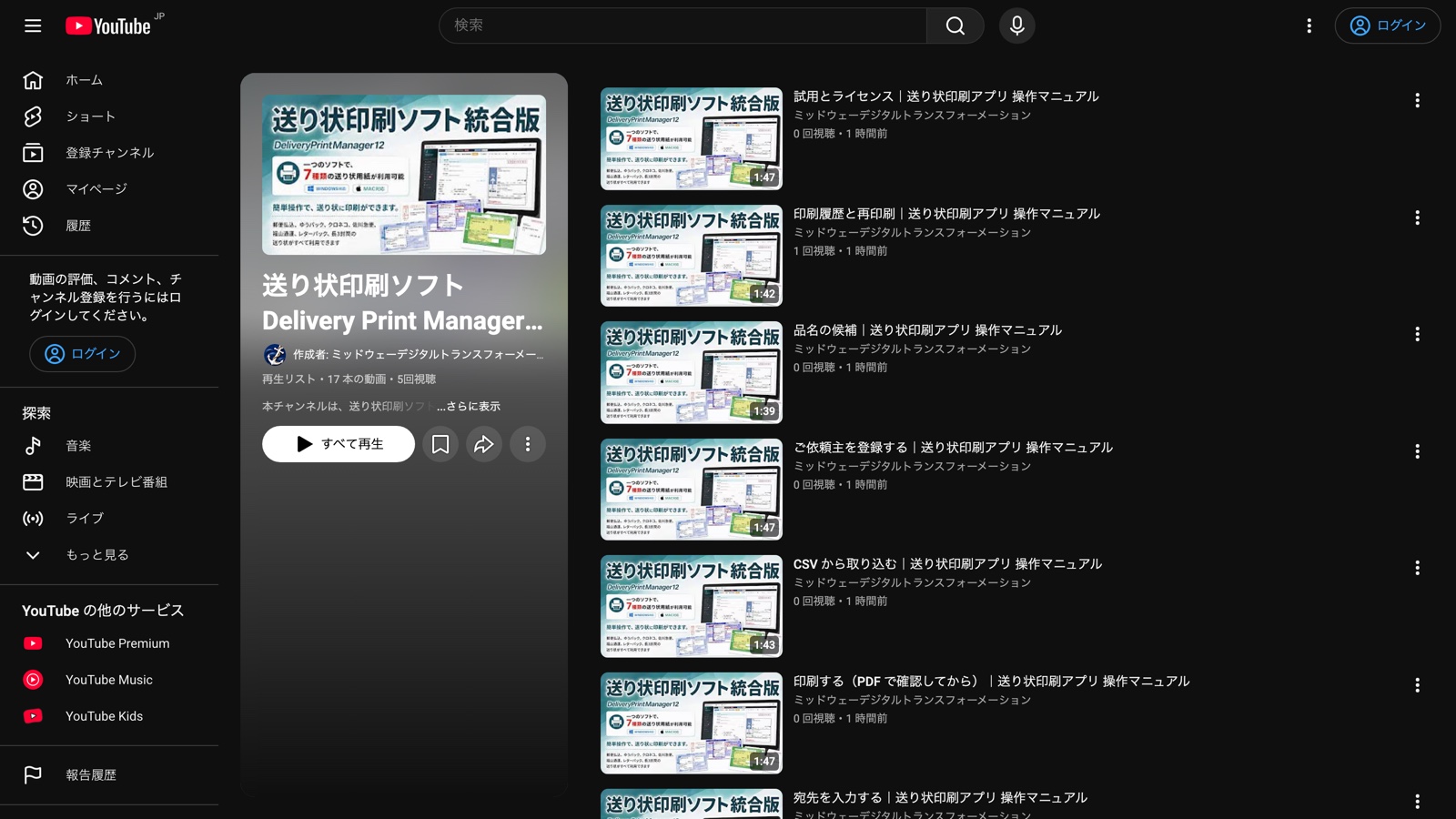The image size is (1456, 819).
Task: Open options menu for 品名の候補 video
Action: (x=1417, y=334)
